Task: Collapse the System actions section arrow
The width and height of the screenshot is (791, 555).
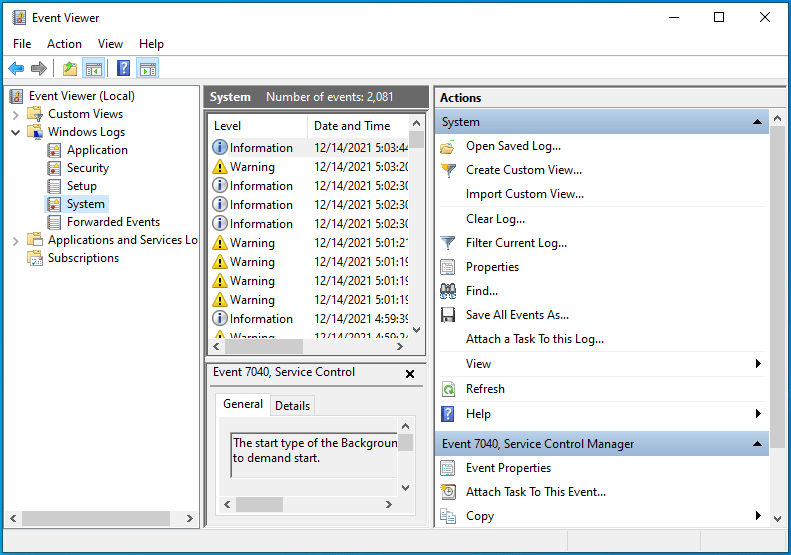Action: click(757, 122)
